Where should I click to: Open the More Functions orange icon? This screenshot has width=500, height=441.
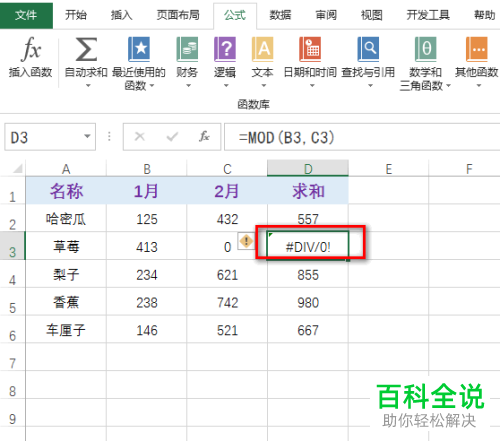tap(477, 49)
